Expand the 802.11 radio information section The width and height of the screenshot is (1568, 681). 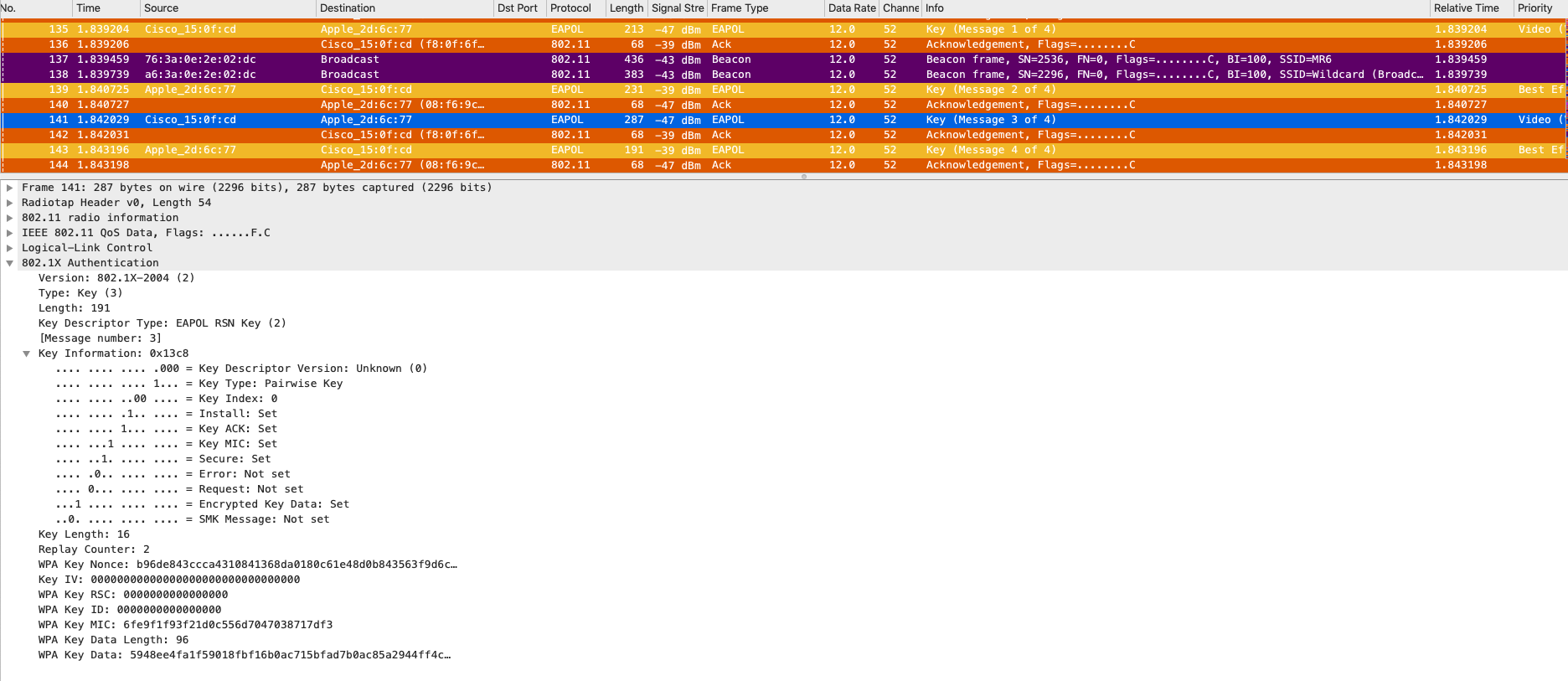coord(10,218)
